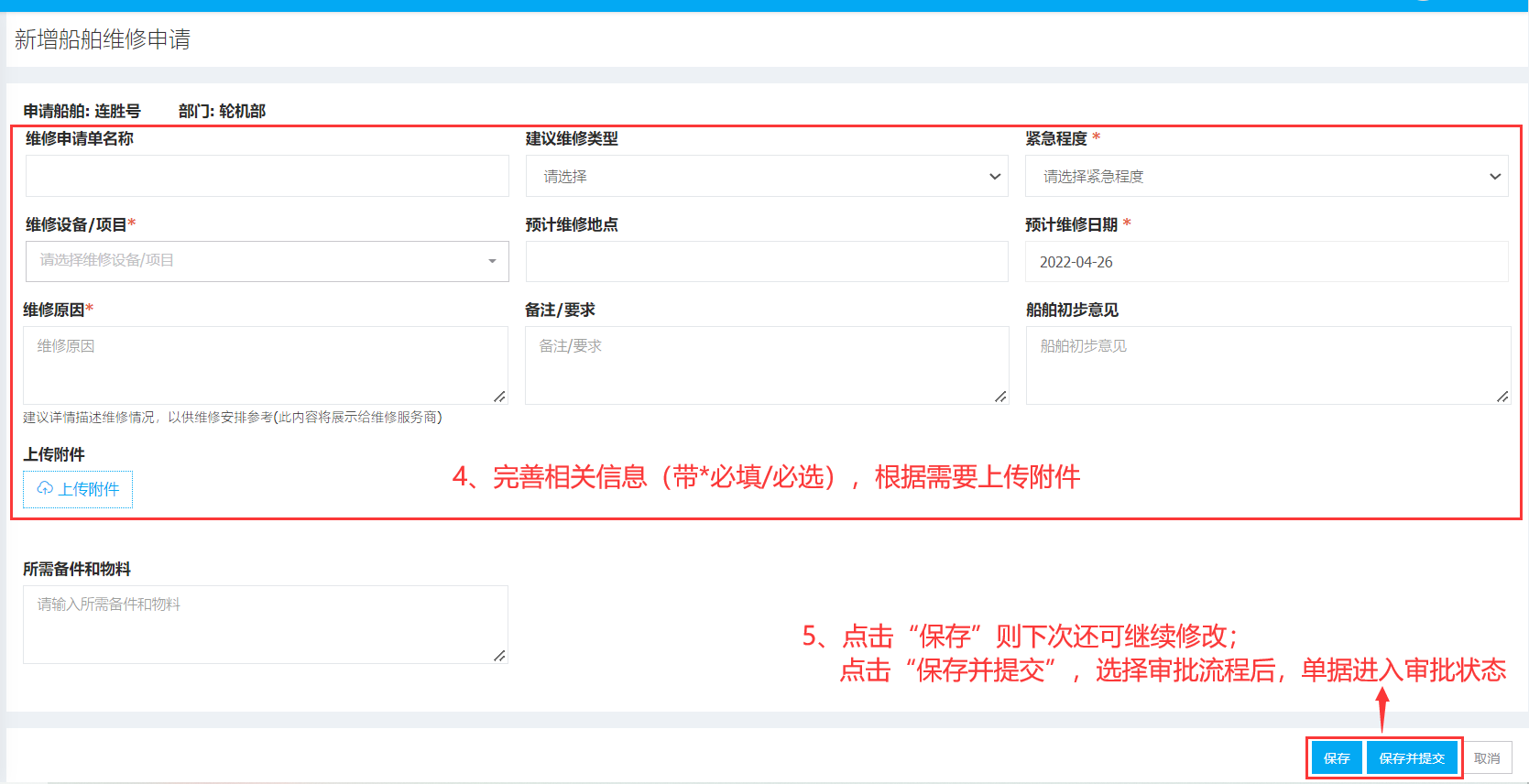Click the 上传附件 upload button

[78, 489]
